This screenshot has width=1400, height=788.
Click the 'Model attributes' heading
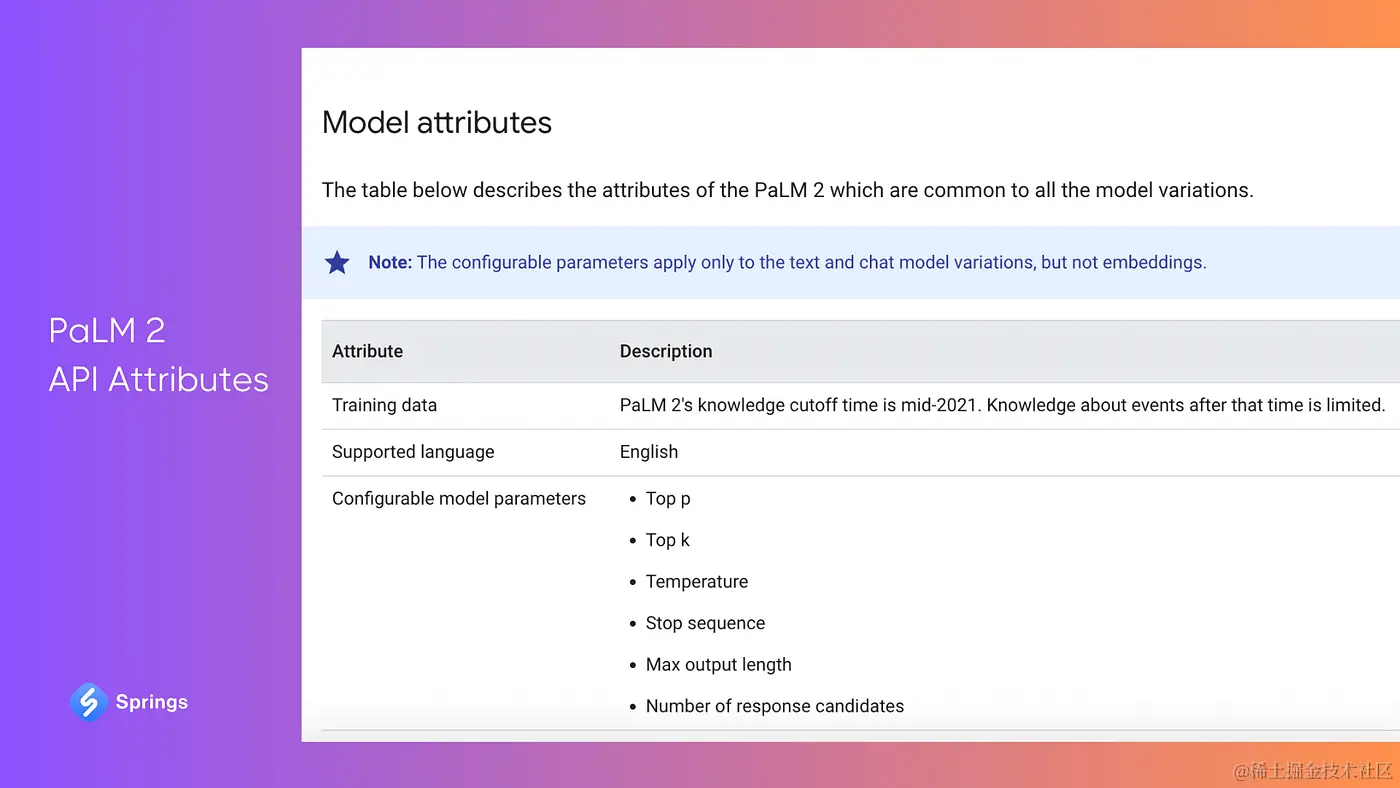[437, 122]
